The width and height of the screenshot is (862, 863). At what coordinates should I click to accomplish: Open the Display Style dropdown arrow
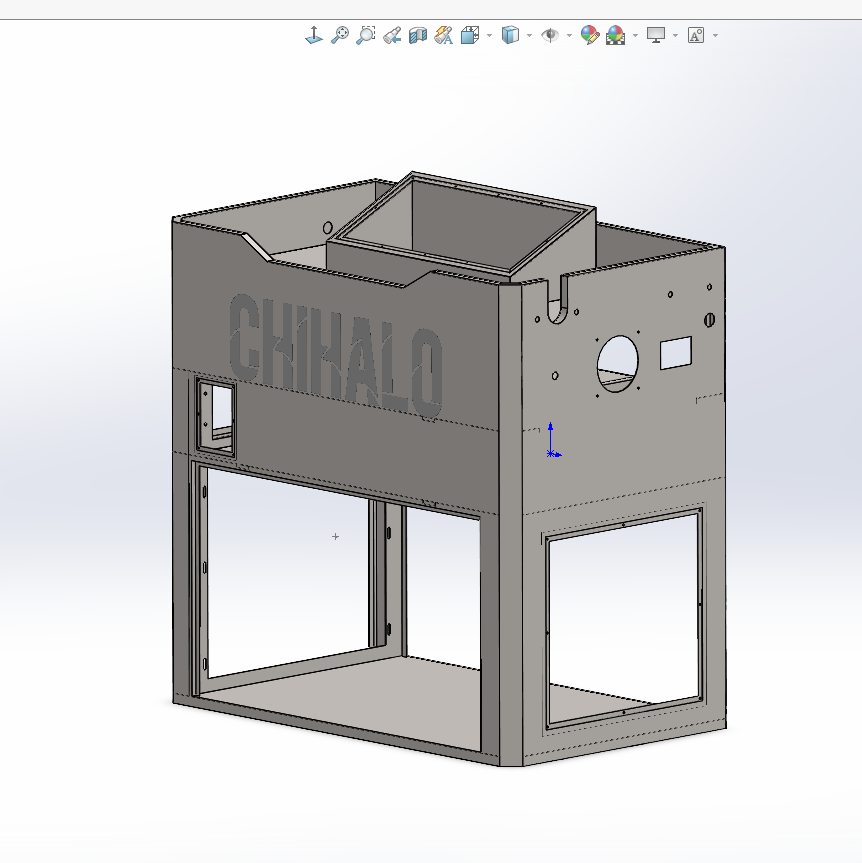(529, 36)
